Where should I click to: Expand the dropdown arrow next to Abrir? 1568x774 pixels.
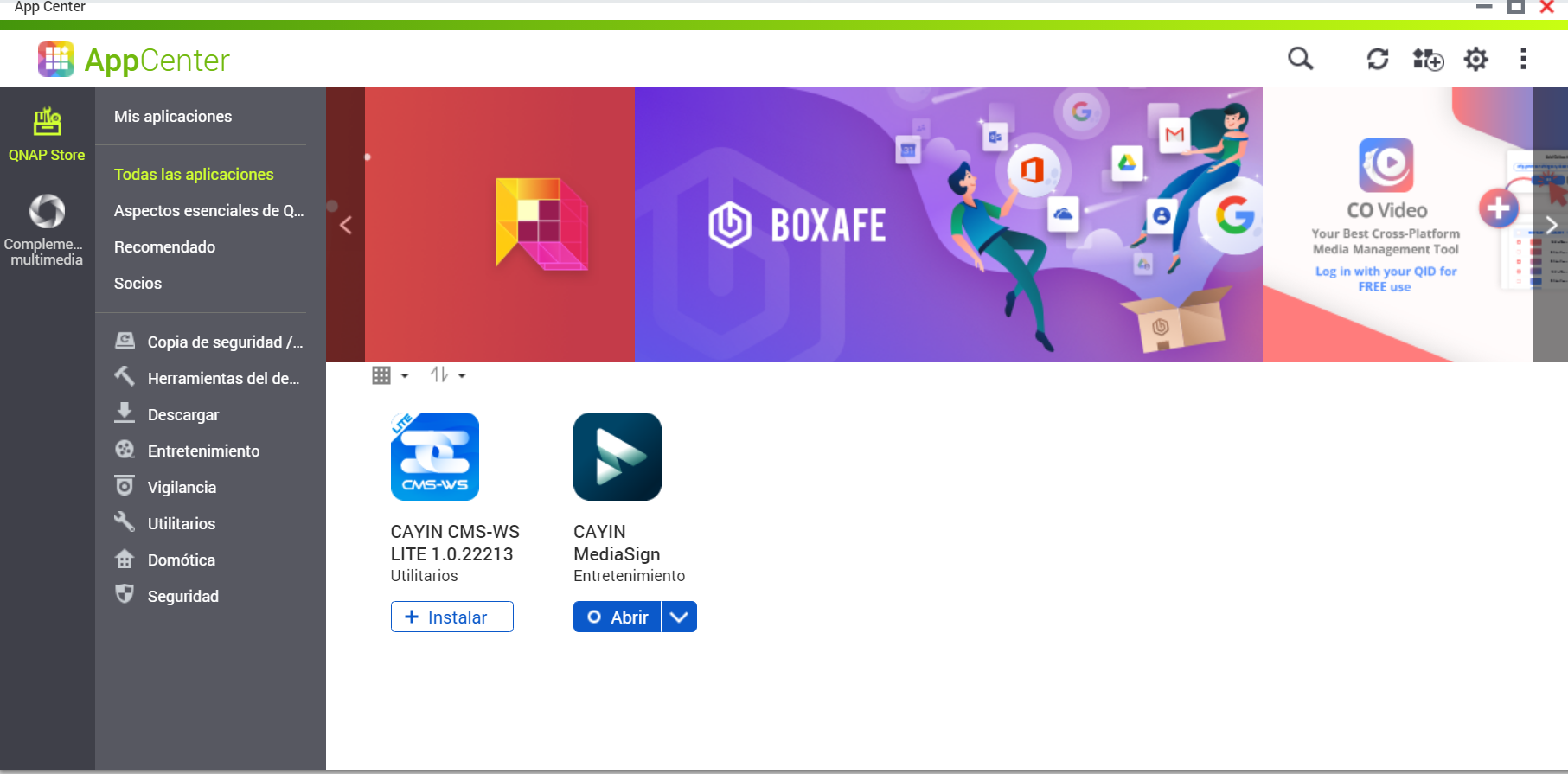click(680, 617)
